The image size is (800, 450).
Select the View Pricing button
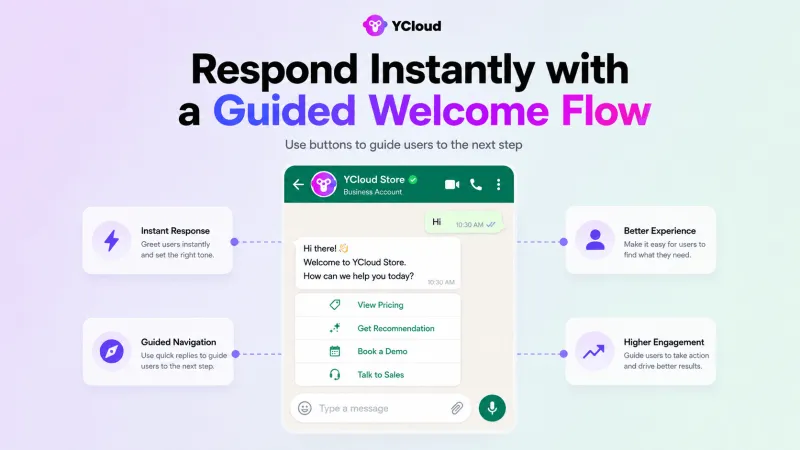coord(378,305)
